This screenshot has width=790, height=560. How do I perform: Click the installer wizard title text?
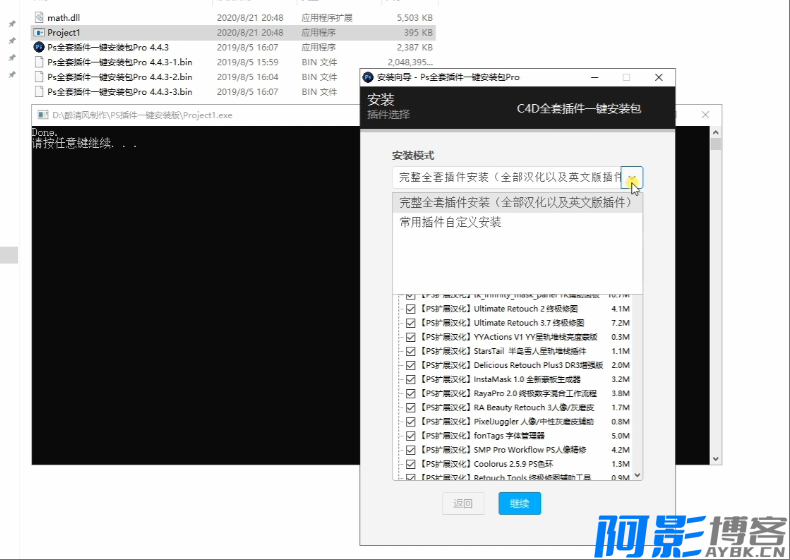click(x=448, y=77)
